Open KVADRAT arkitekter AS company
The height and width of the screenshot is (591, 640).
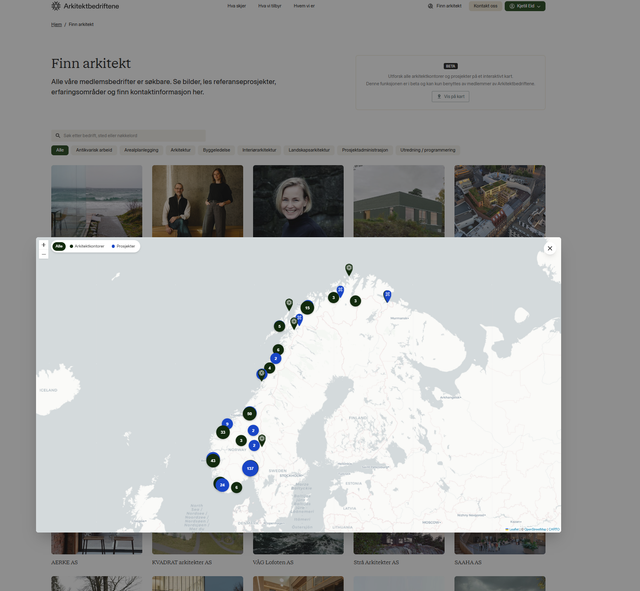pyautogui.click(x=182, y=562)
